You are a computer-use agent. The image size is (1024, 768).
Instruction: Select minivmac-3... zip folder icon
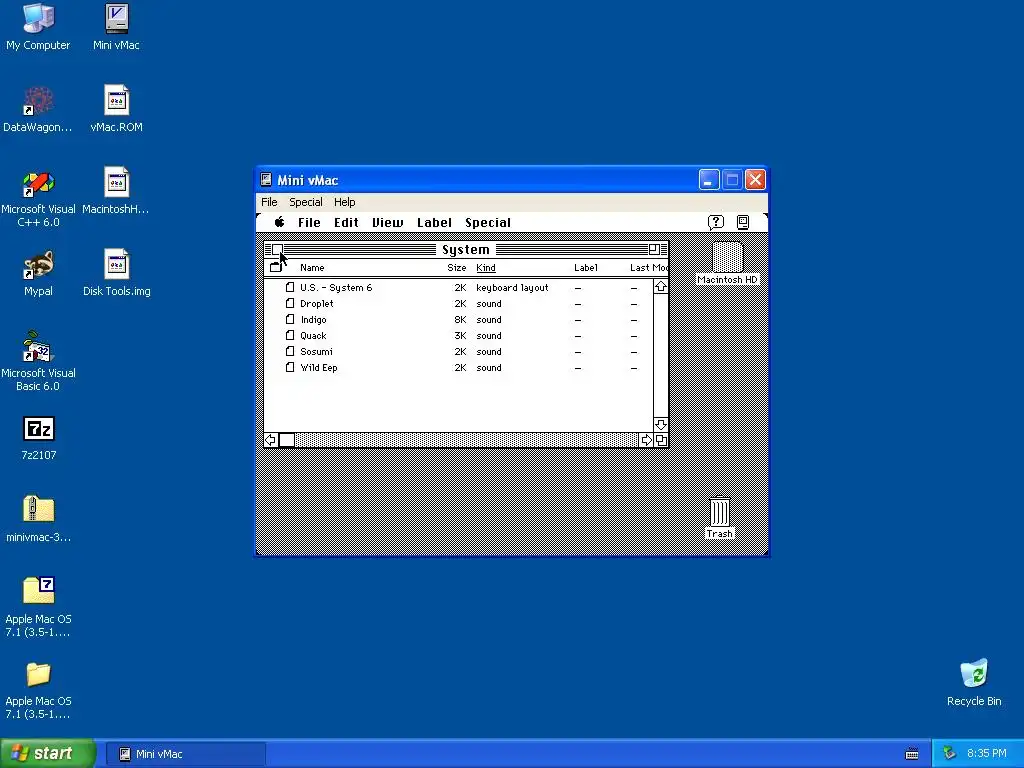pos(39,509)
